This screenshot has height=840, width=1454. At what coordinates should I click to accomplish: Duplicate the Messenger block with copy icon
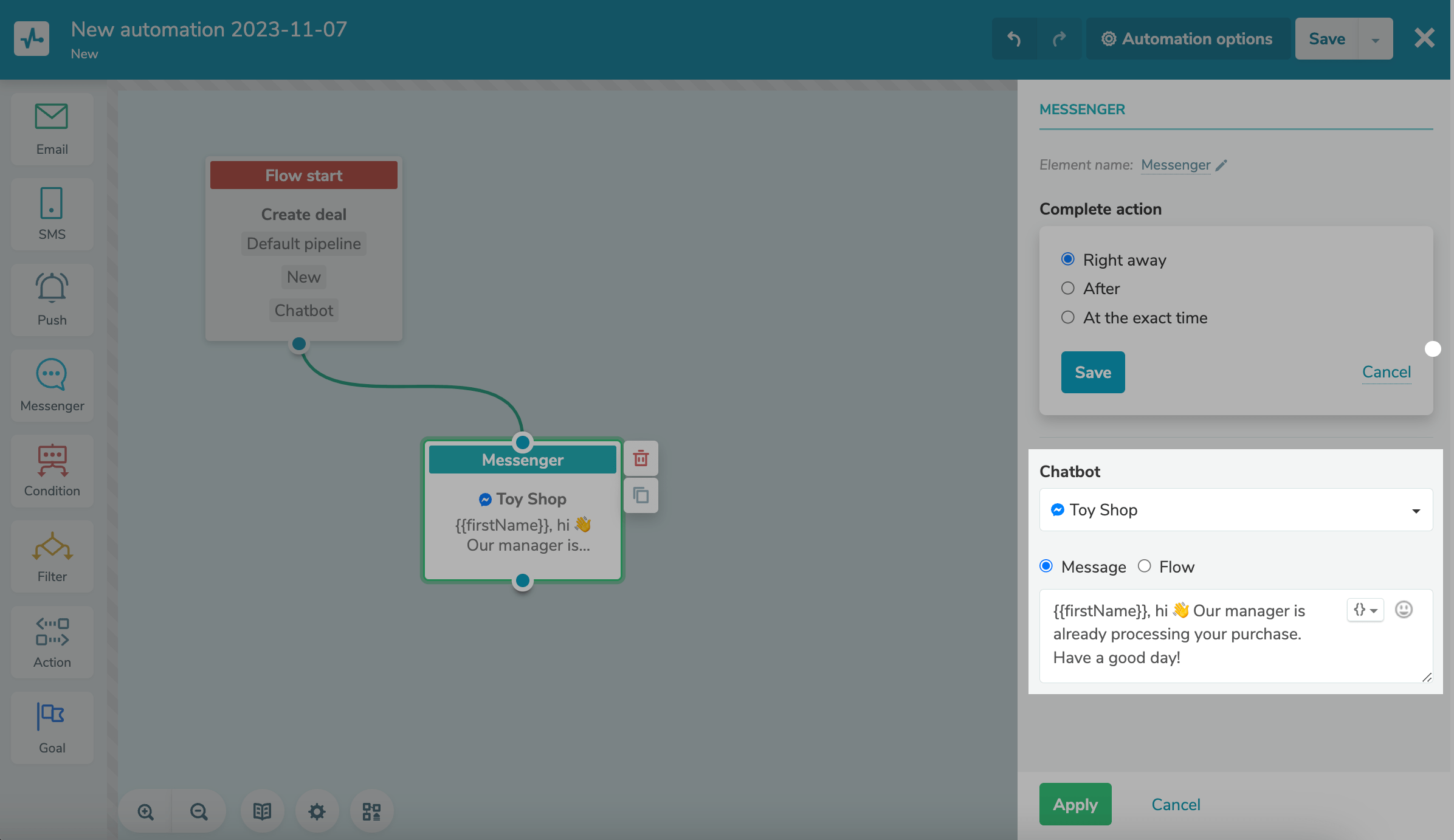pos(641,495)
